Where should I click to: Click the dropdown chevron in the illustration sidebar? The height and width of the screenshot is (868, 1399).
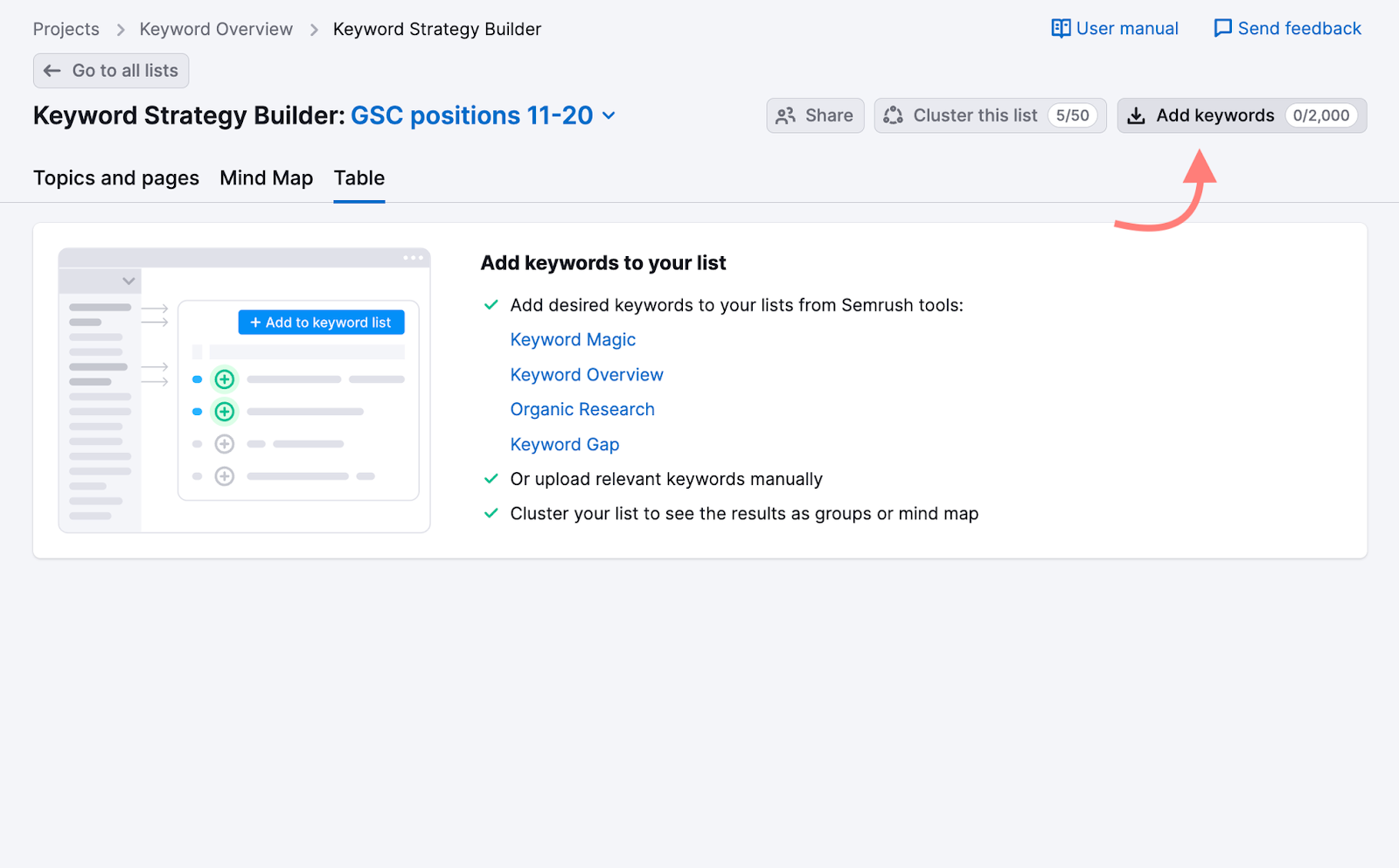(129, 281)
